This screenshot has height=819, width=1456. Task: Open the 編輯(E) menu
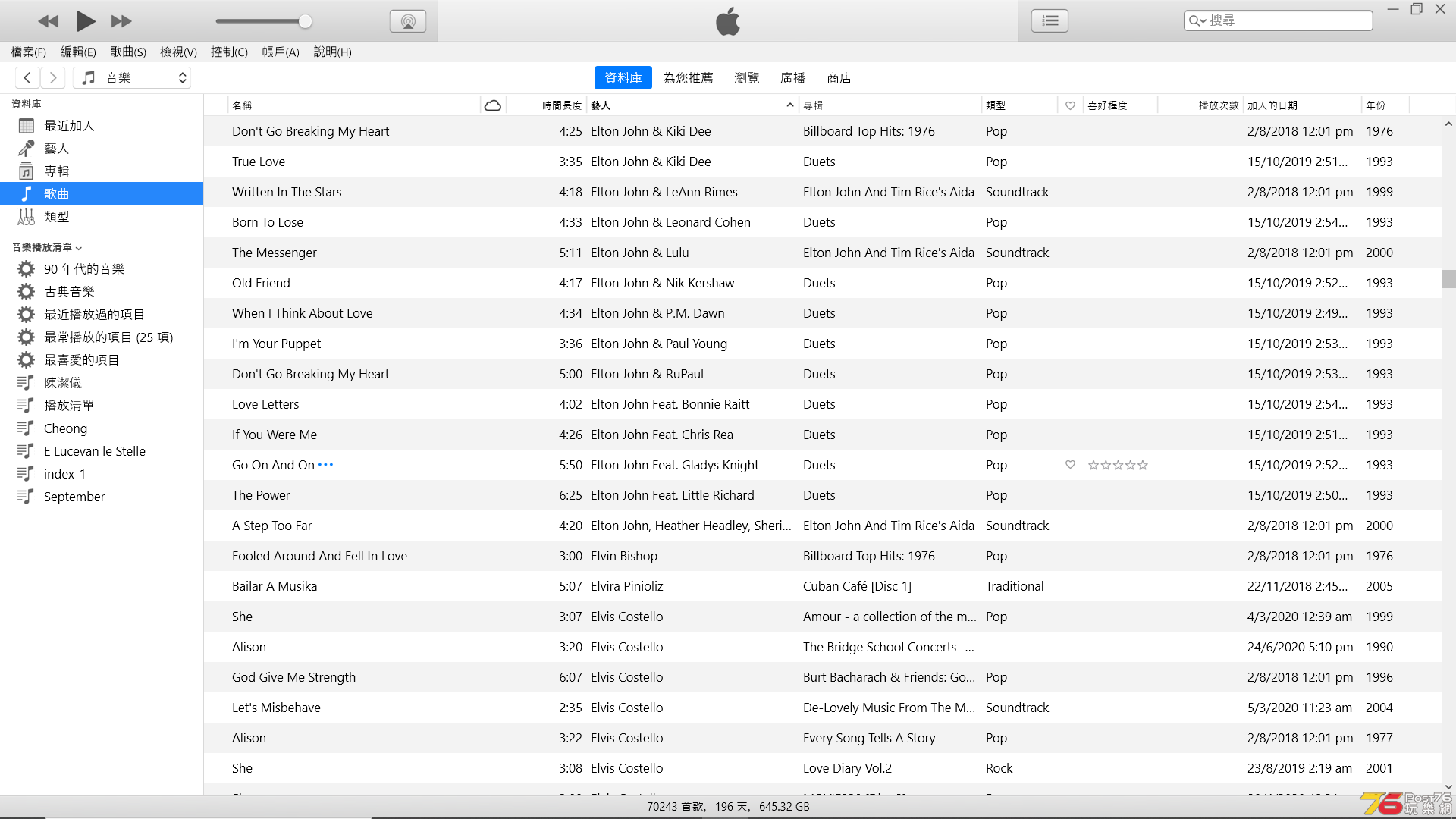[78, 52]
